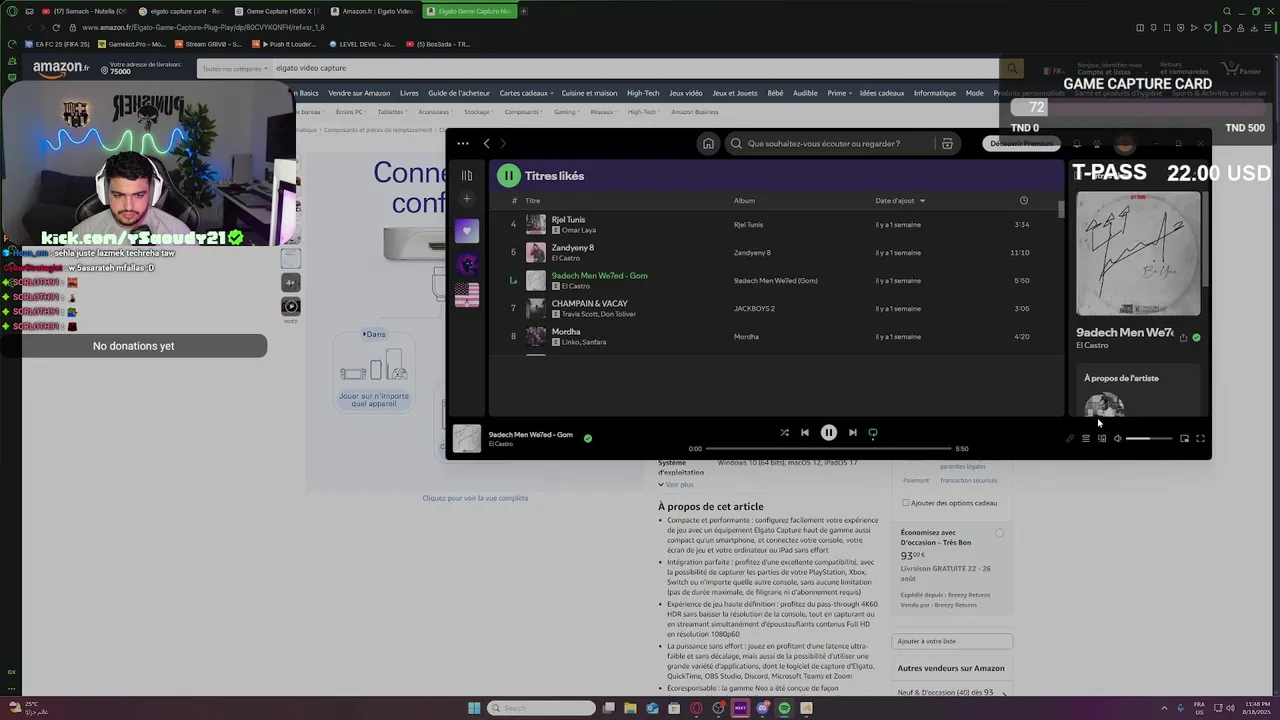Mute Spotify with speaker icon
This screenshot has height=720, width=1280.
1117,438
